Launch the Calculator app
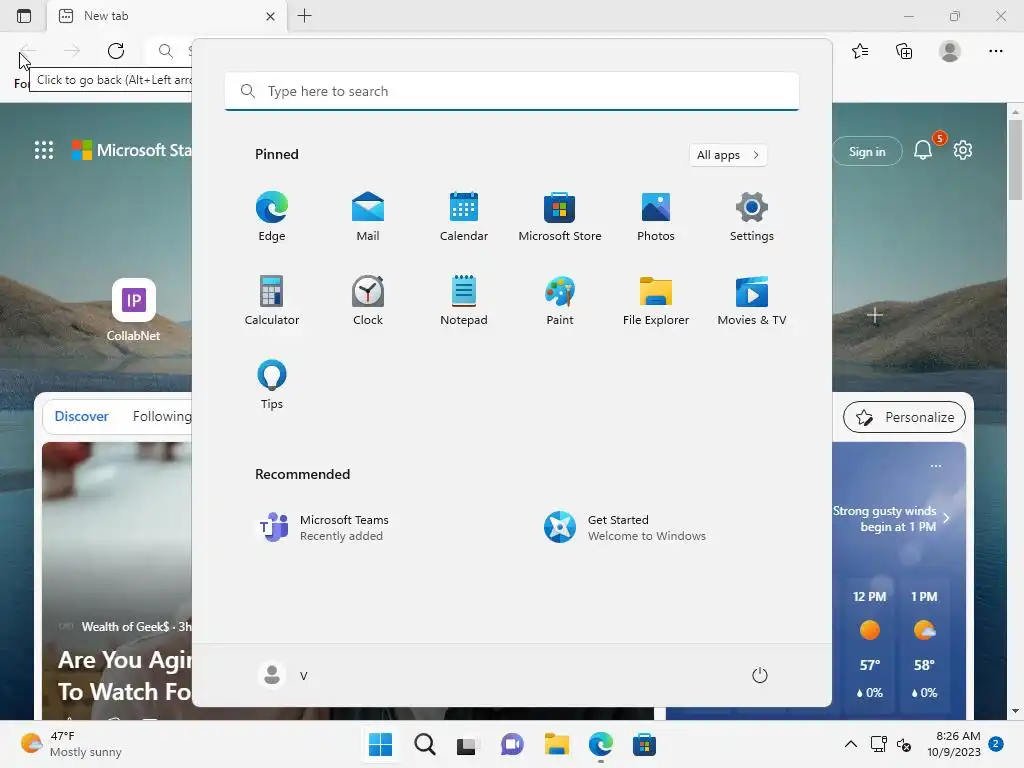 tap(272, 300)
